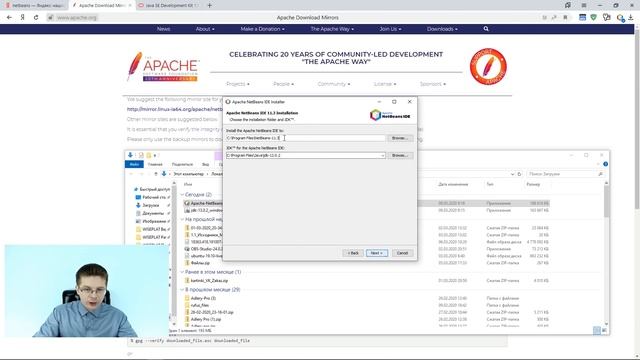The width and height of the screenshot is (640, 360).
Task: Open the Вид tab in Explorer ribbon
Action: coord(205,164)
